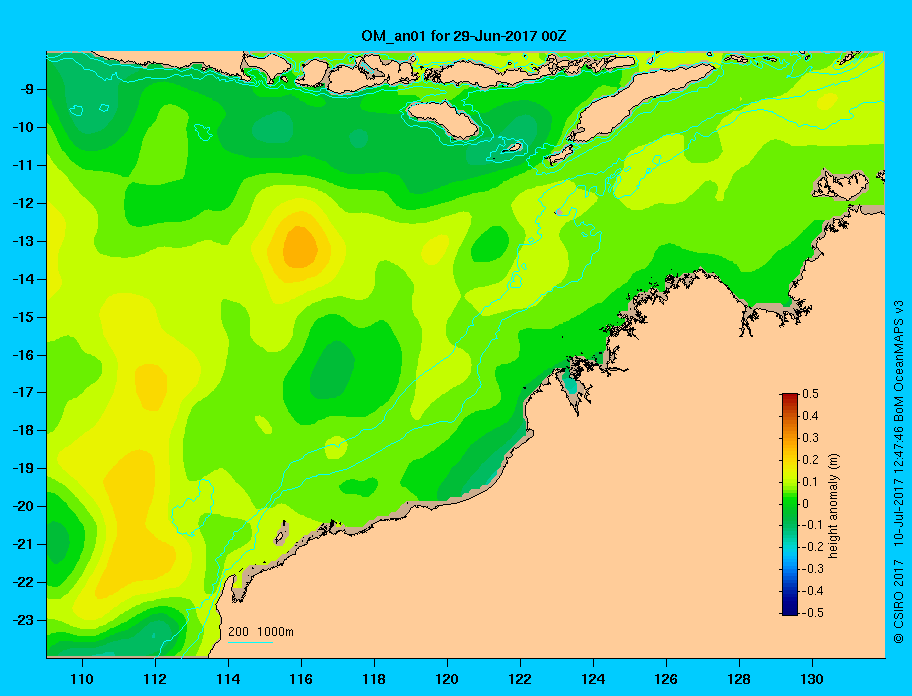
Task: Click the longitude label 120
Action: (447, 679)
